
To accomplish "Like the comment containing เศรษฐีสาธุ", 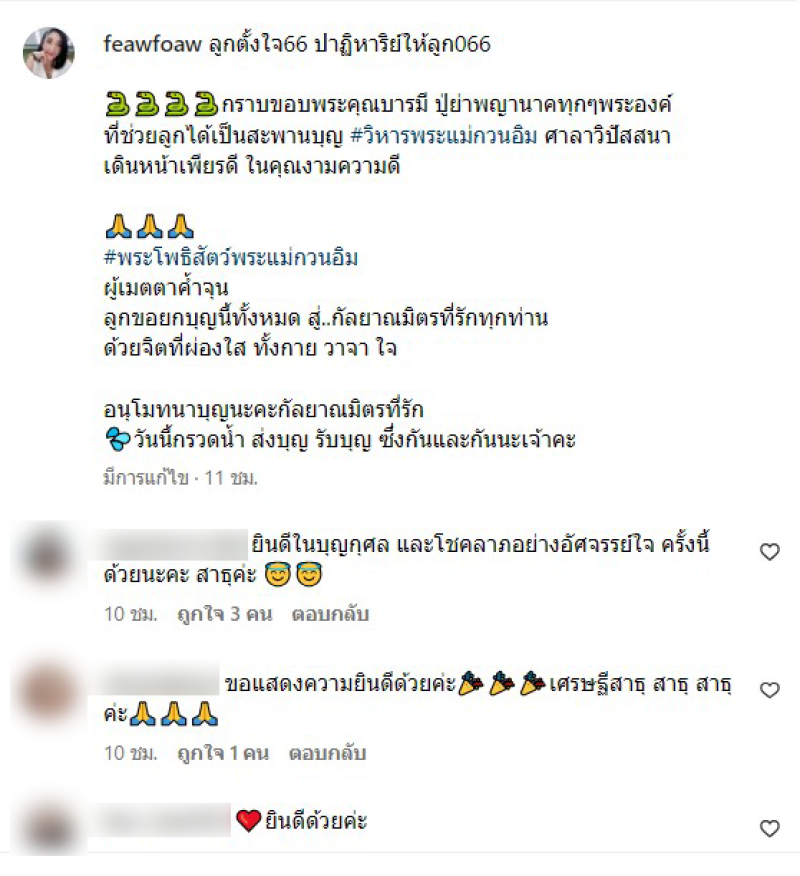I will pos(769,690).
